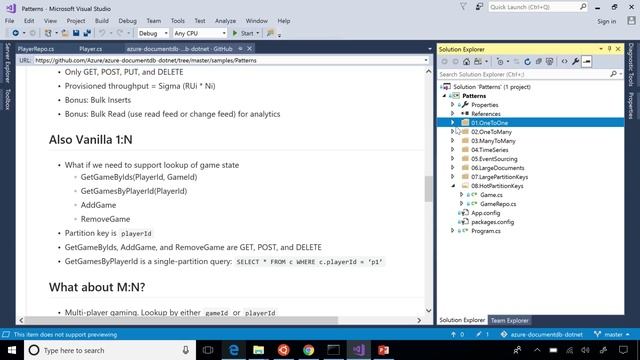
Task: Click the find in files toolbar icon
Action: point(270,33)
